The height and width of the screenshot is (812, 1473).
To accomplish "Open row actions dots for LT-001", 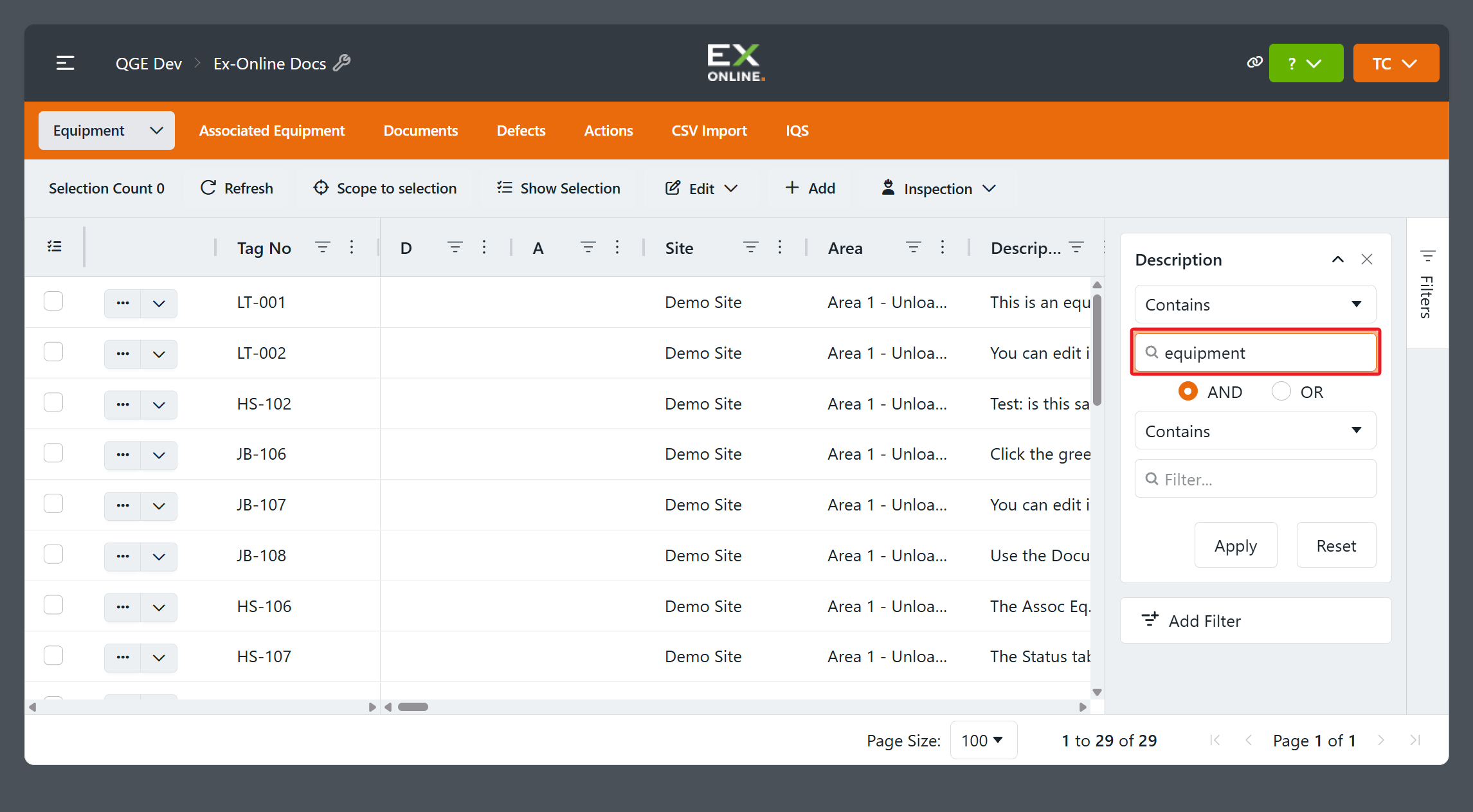I will point(123,303).
